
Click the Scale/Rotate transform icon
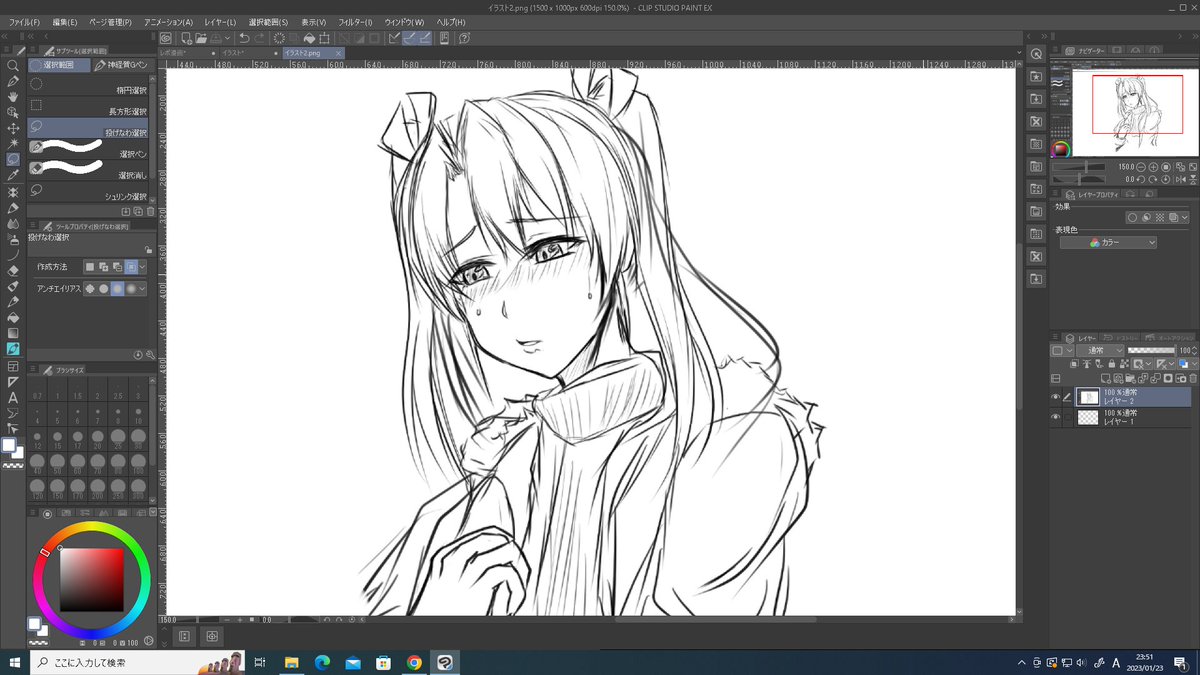point(324,38)
